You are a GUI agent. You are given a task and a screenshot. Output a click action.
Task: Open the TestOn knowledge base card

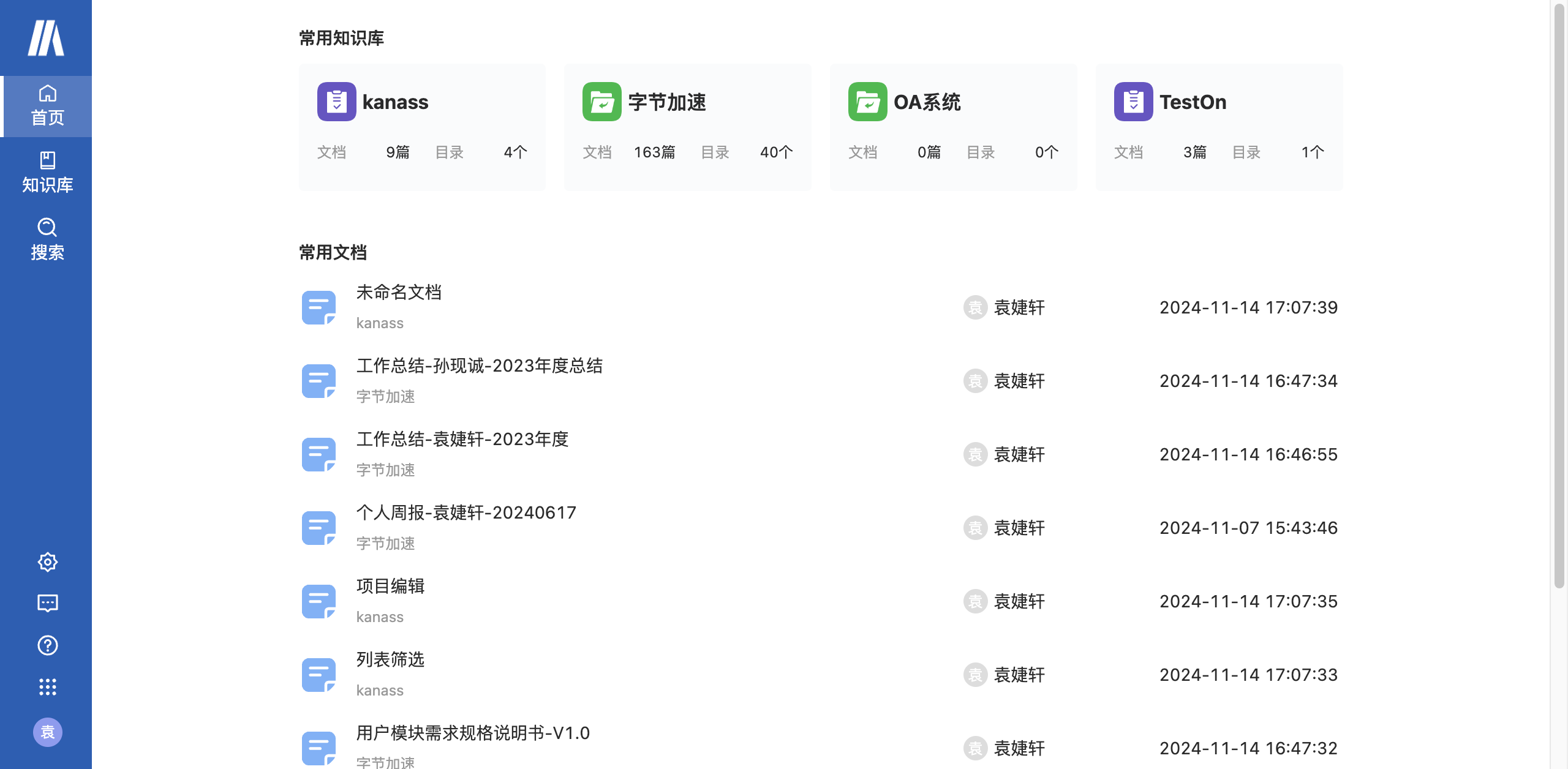pos(1218,127)
